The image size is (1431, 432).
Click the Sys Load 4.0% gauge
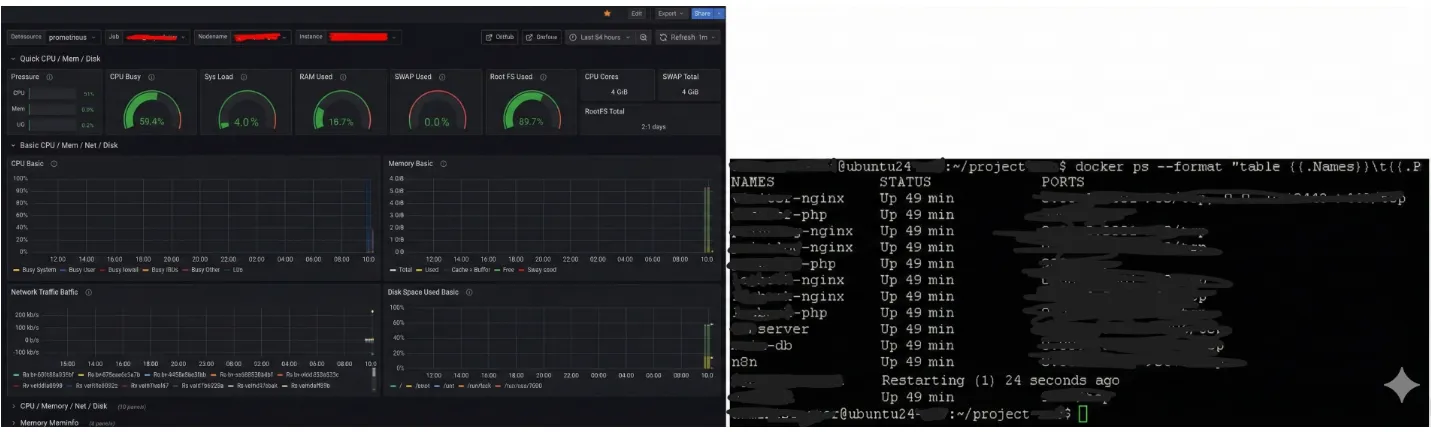point(246,110)
